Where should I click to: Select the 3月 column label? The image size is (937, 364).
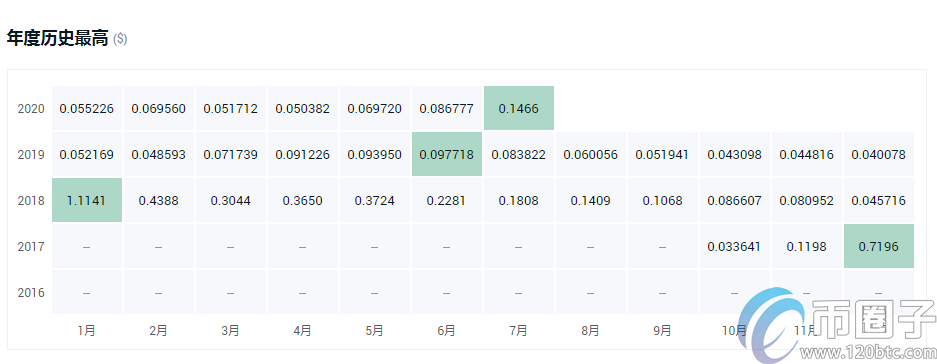coord(231,331)
